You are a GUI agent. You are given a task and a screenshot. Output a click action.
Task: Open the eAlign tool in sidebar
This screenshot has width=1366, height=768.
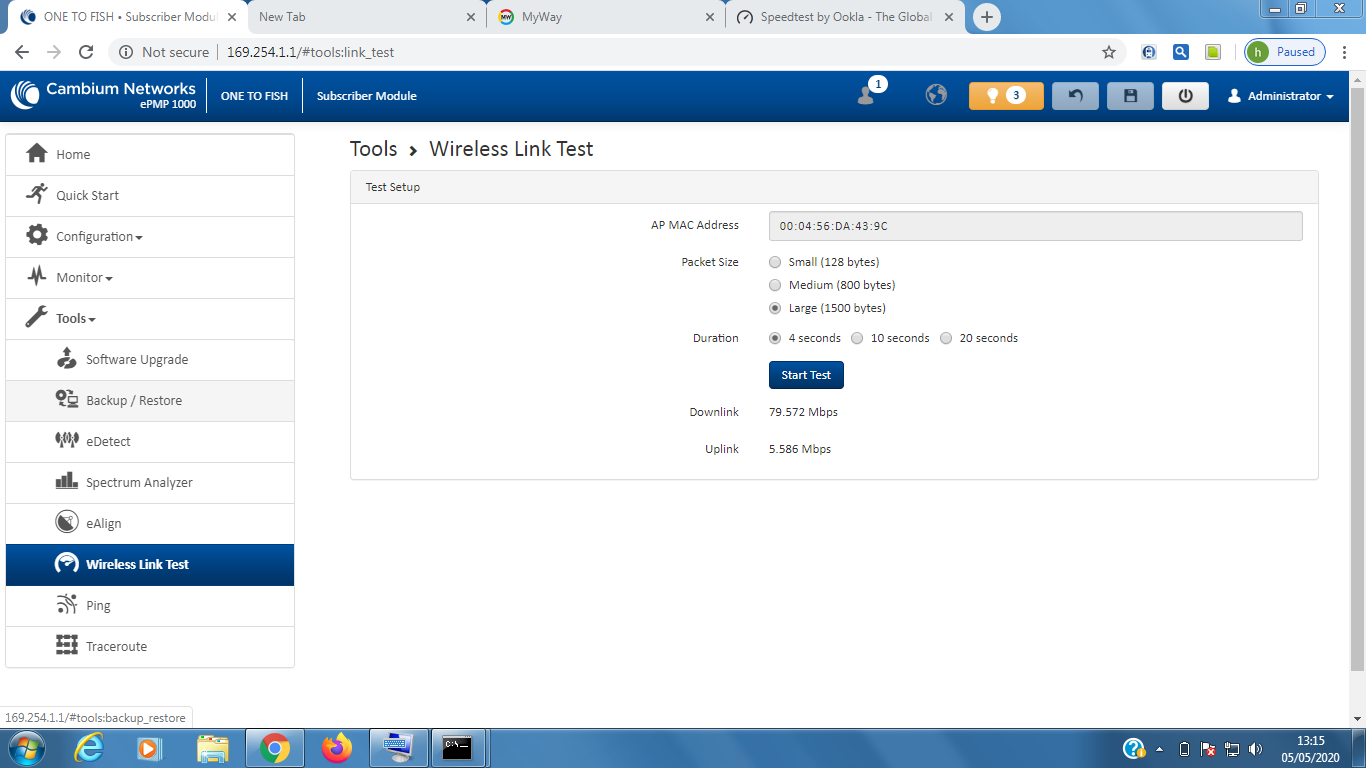[x=103, y=523]
